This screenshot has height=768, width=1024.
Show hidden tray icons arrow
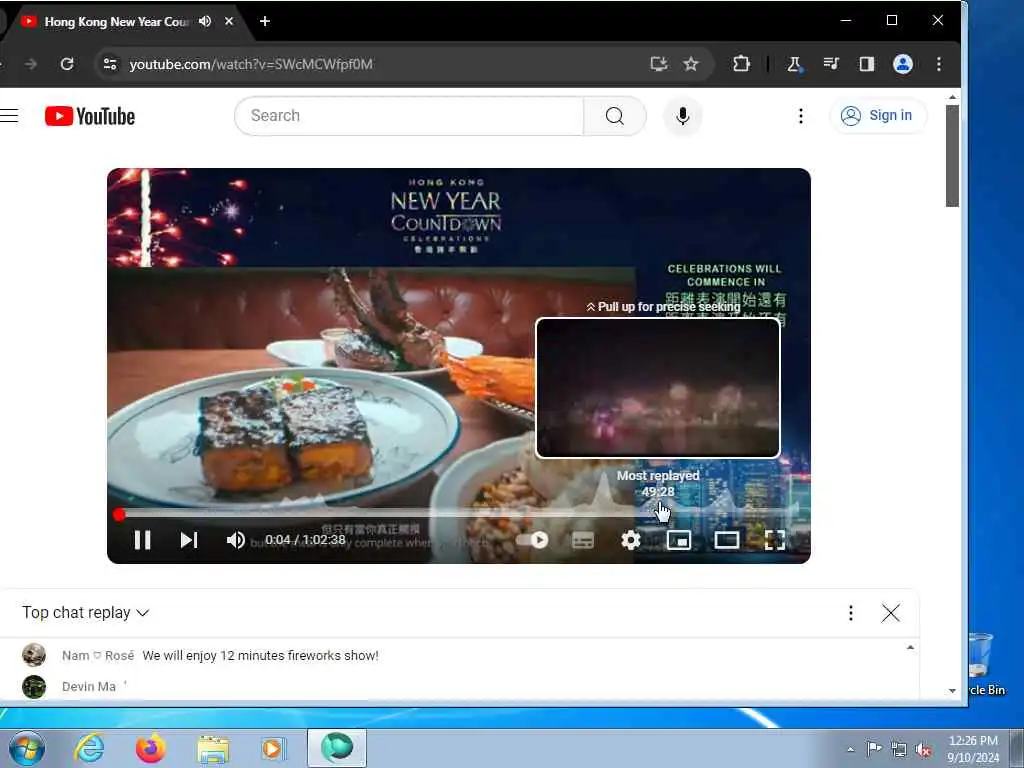click(x=850, y=749)
